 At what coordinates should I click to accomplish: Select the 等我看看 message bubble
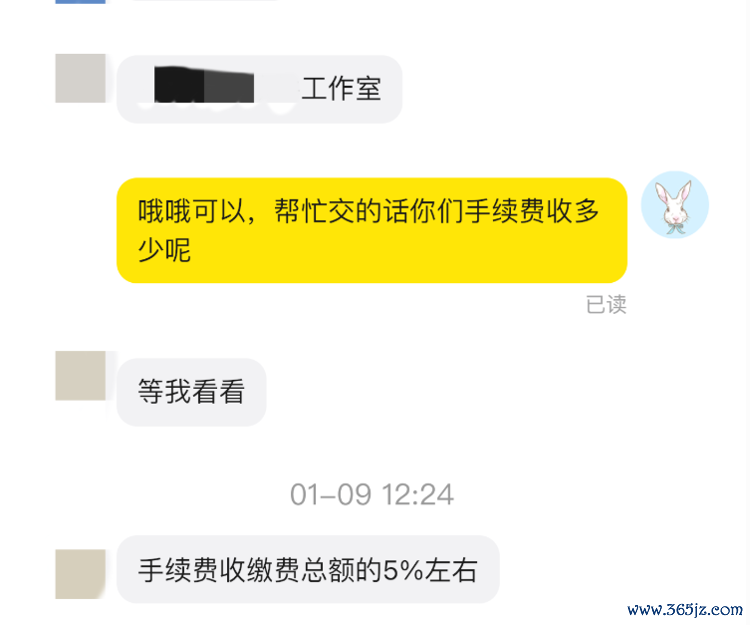point(191,392)
